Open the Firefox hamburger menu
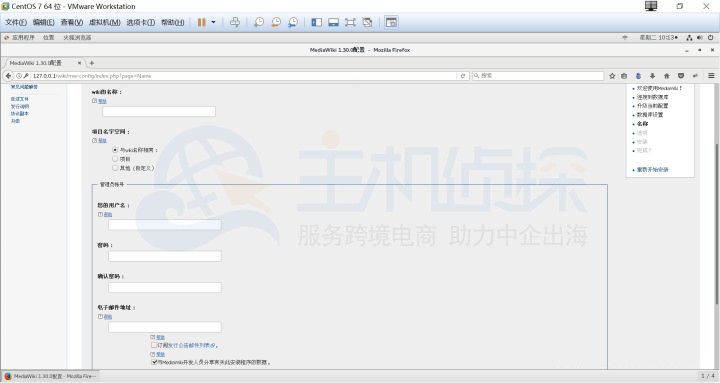Screen dimensions: 720x383 click(x=711, y=76)
